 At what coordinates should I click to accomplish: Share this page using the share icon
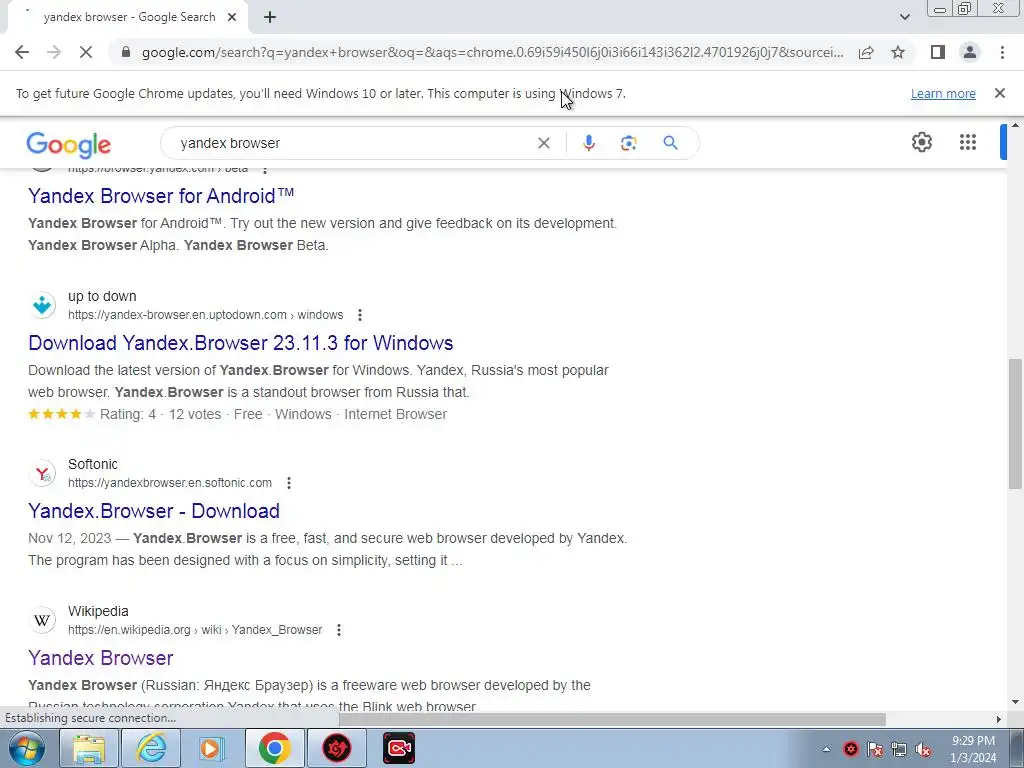pos(866,52)
